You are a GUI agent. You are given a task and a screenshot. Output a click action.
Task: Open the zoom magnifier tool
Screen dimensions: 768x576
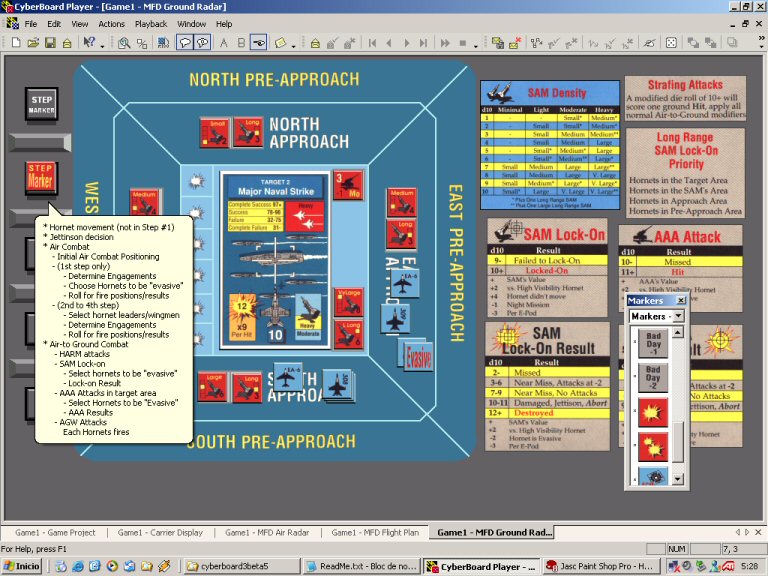pyautogui.click(x=124, y=43)
